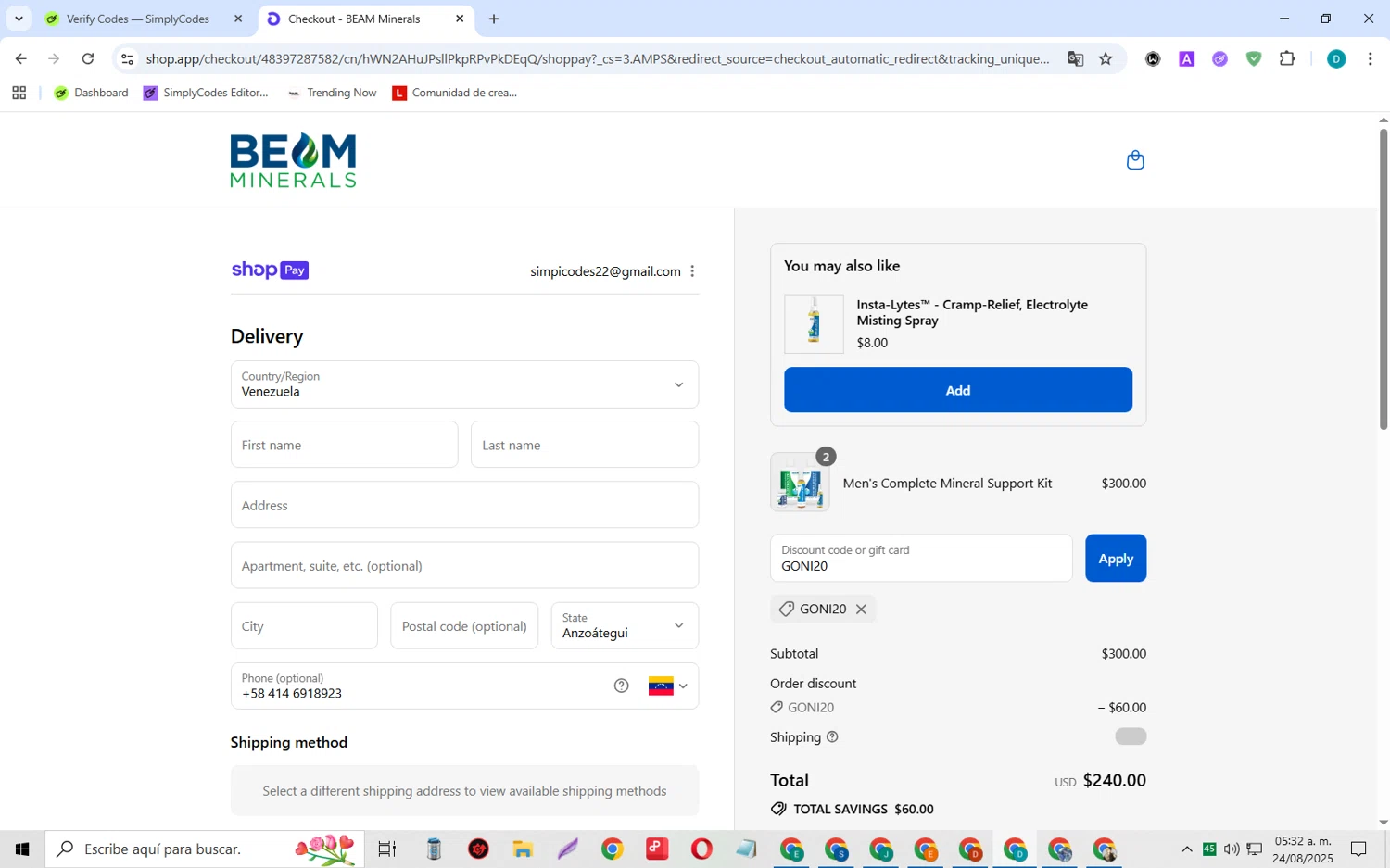Go back to the previous page

coord(20,59)
